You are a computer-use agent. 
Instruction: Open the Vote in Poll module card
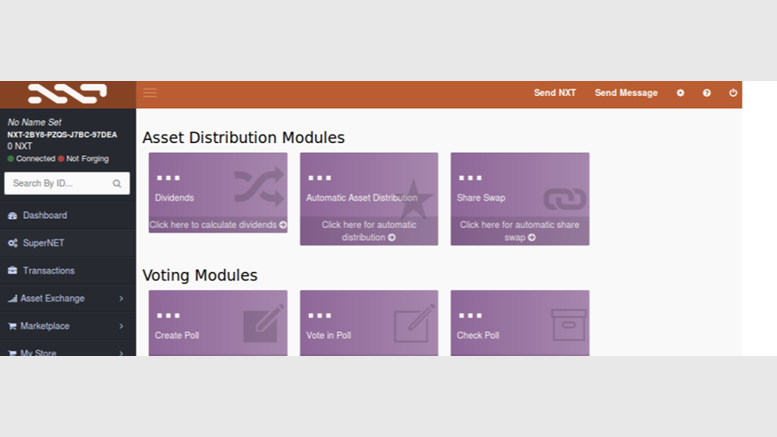click(x=369, y=323)
